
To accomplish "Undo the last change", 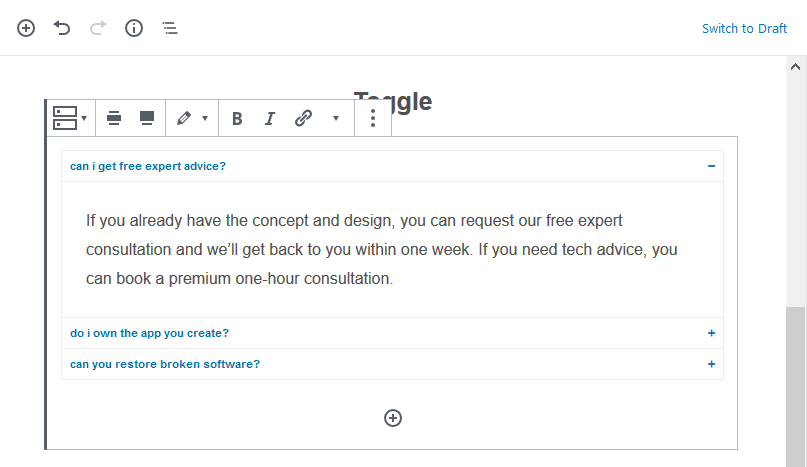I will click(62, 28).
